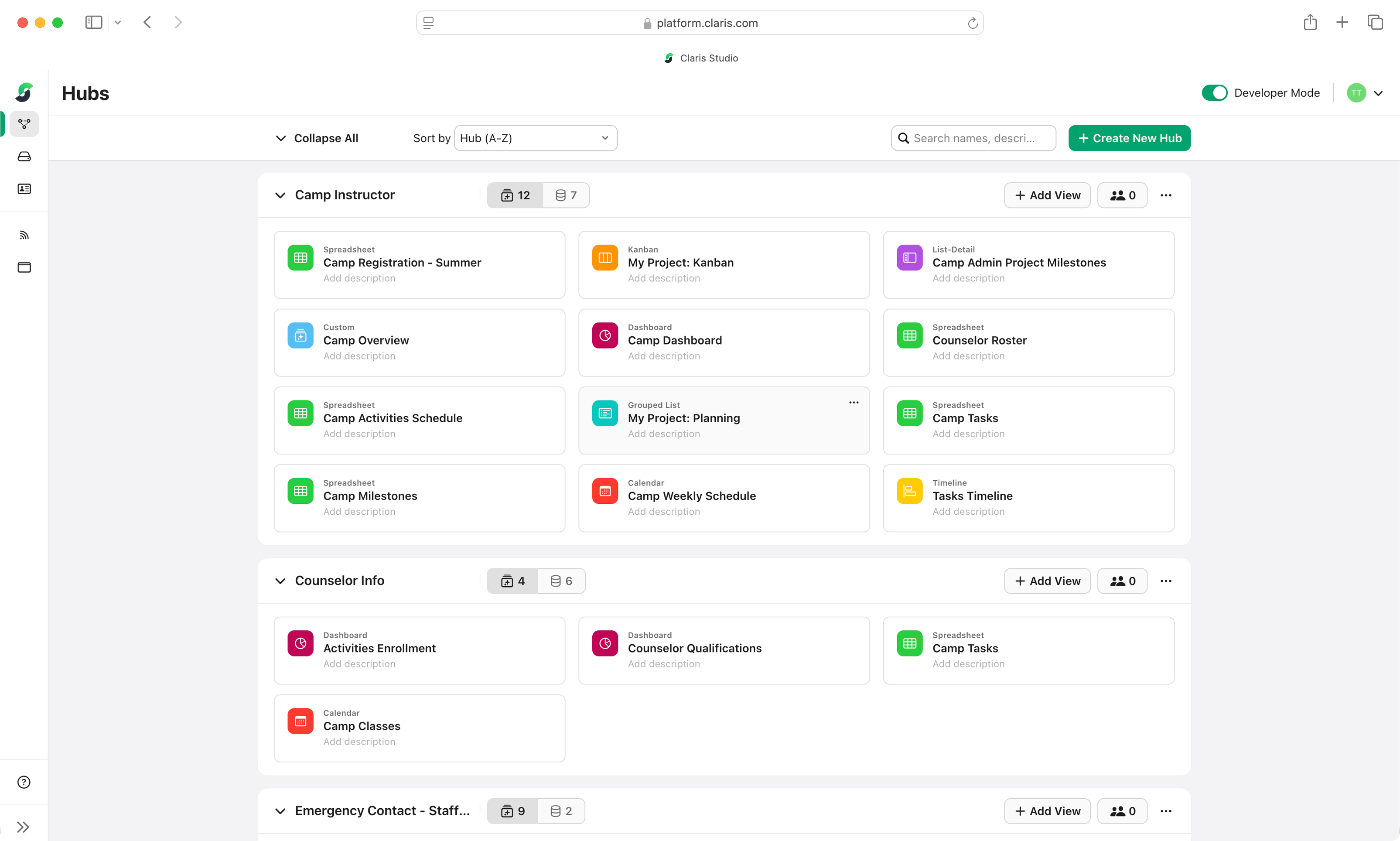
Task: Click Add View for Counselor Info hub
Action: pyautogui.click(x=1047, y=581)
